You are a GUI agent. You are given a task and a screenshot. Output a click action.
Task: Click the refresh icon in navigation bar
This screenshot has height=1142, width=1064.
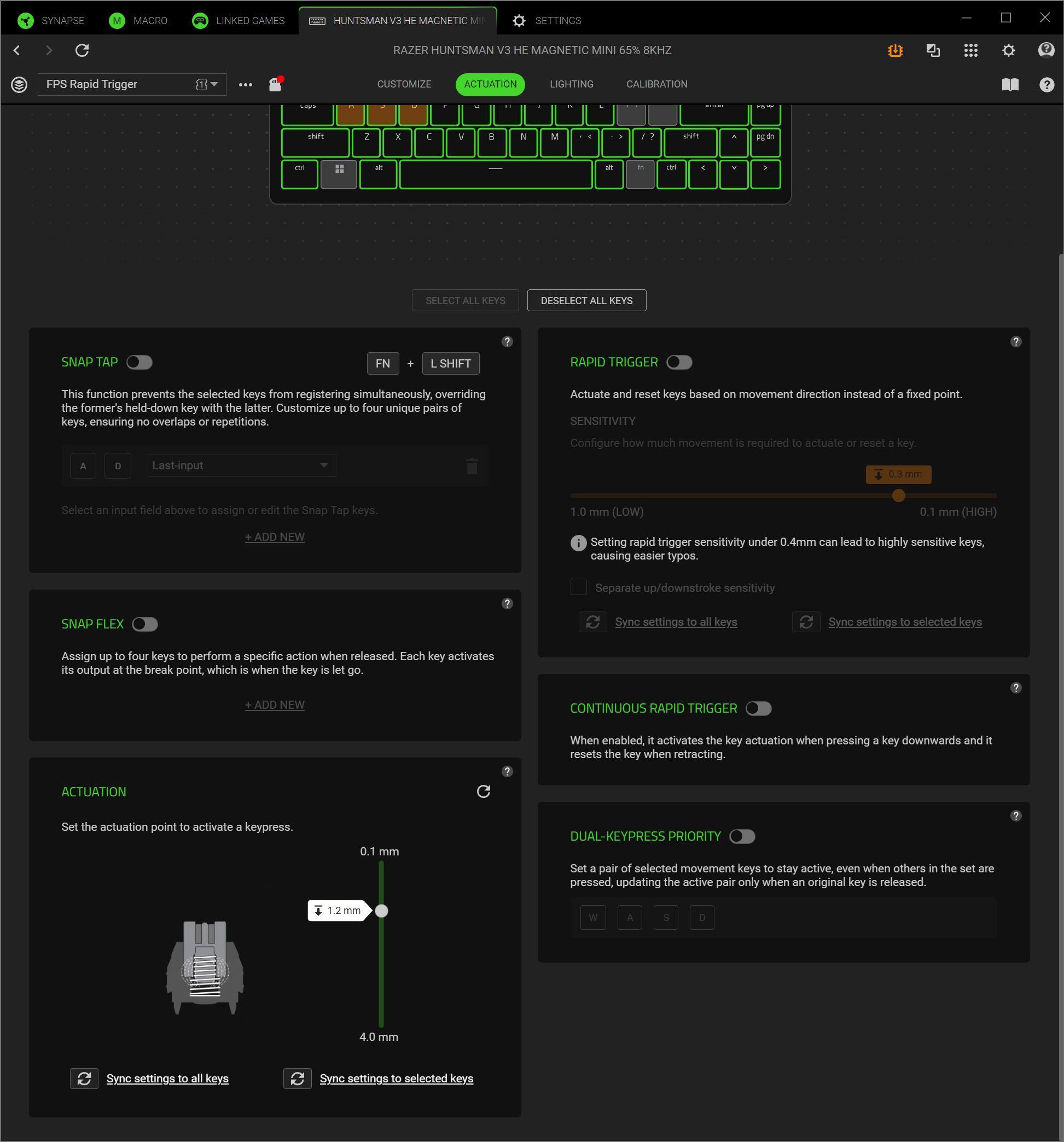[x=82, y=50]
